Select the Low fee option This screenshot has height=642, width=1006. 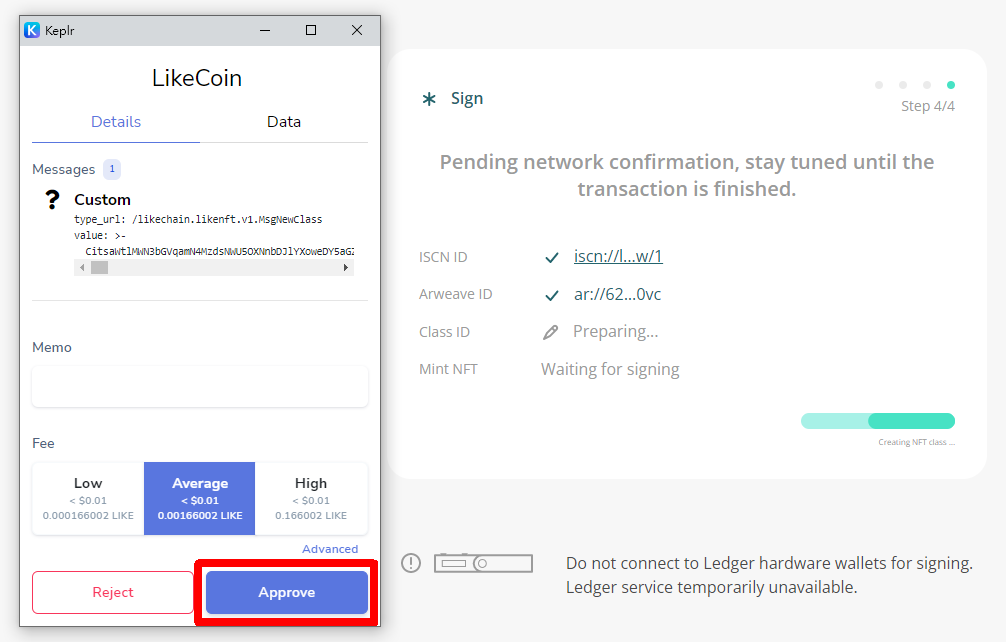(x=88, y=498)
